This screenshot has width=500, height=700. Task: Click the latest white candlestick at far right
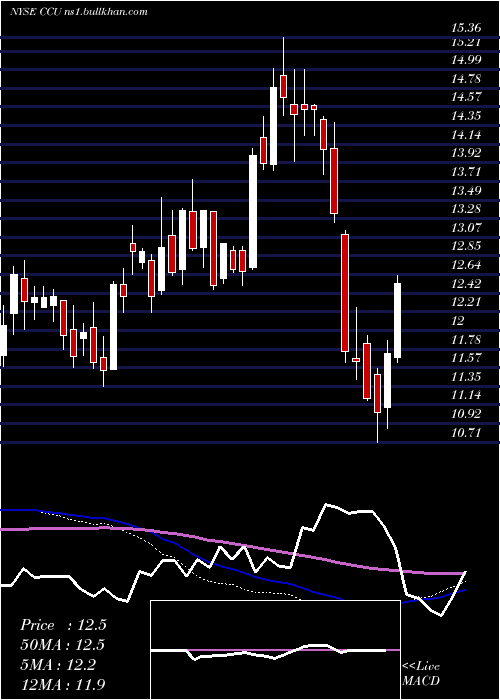point(397,320)
